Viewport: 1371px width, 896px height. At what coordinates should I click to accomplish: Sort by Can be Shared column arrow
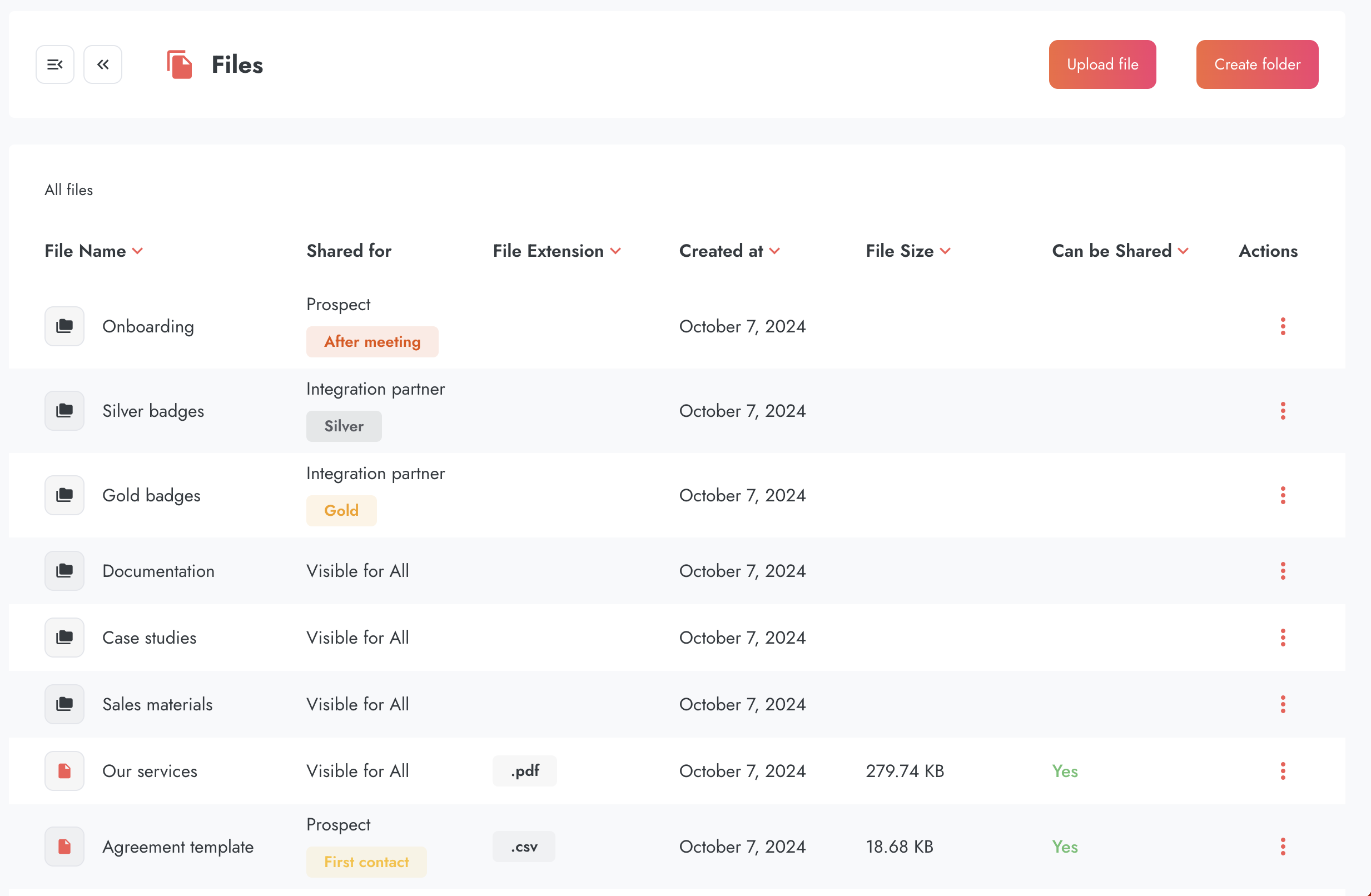click(x=1183, y=252)
